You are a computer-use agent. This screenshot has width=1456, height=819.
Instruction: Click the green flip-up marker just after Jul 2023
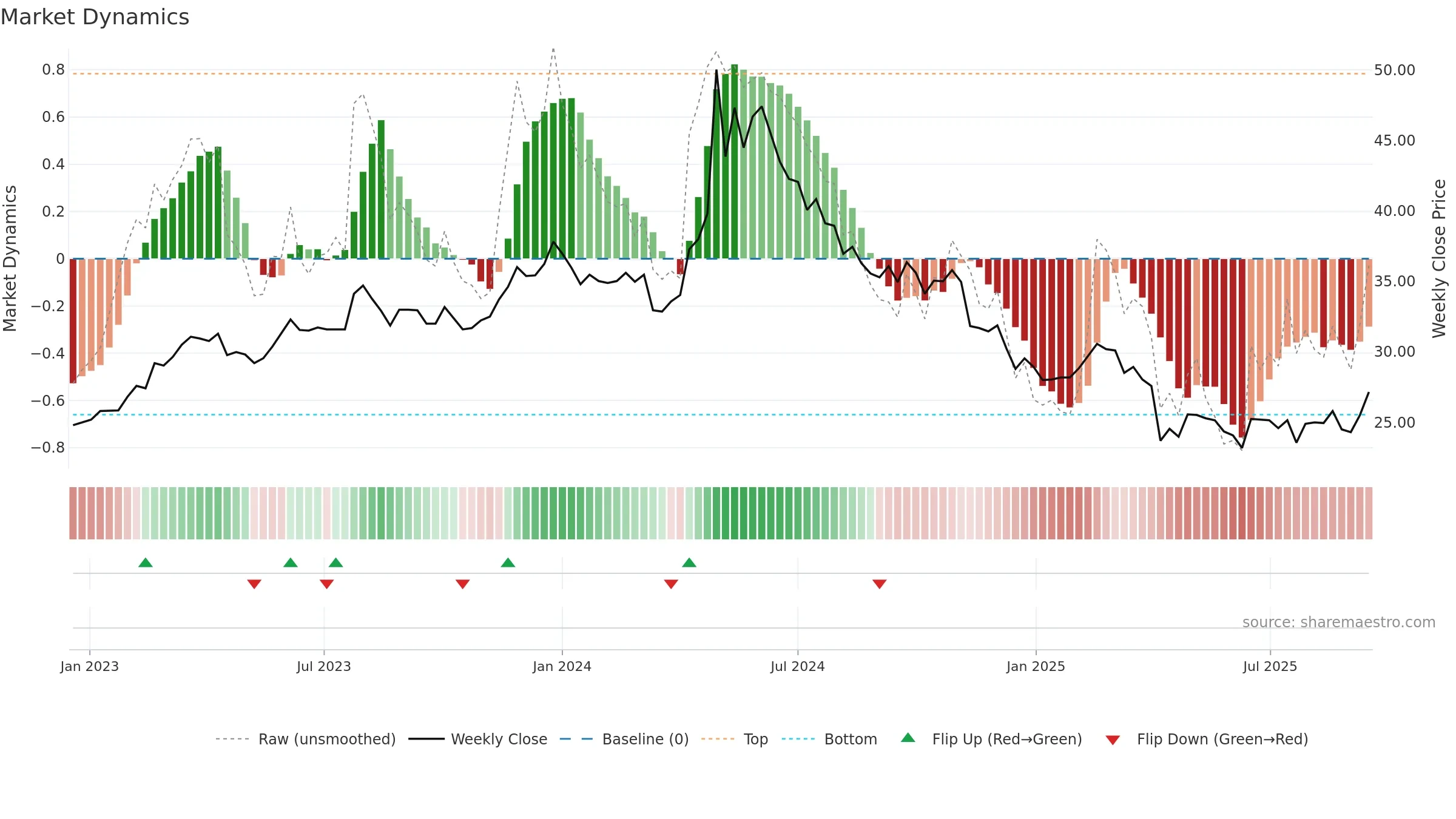coord(336,562)
